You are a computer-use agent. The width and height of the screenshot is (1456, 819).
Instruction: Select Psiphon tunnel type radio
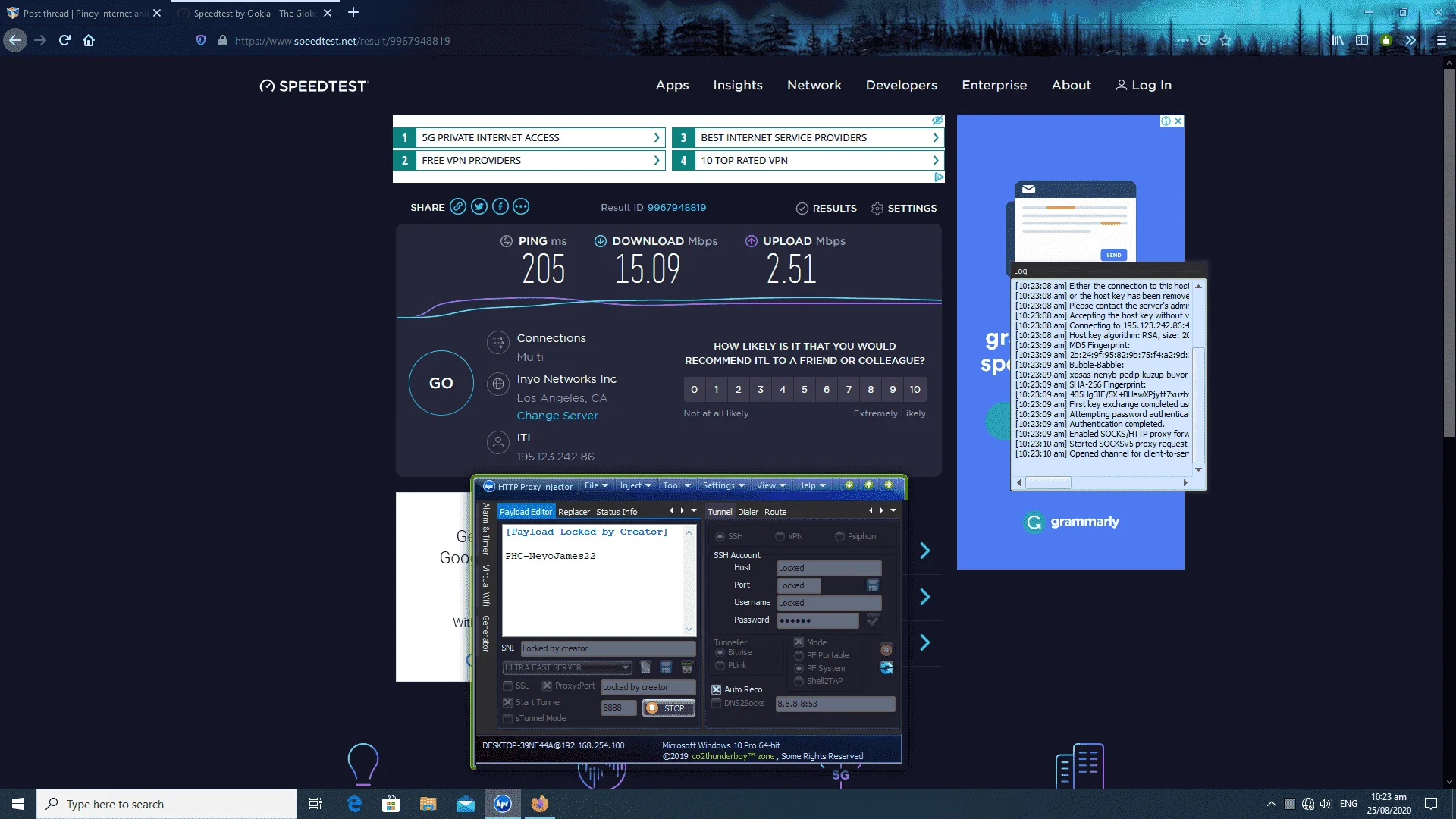839,536
